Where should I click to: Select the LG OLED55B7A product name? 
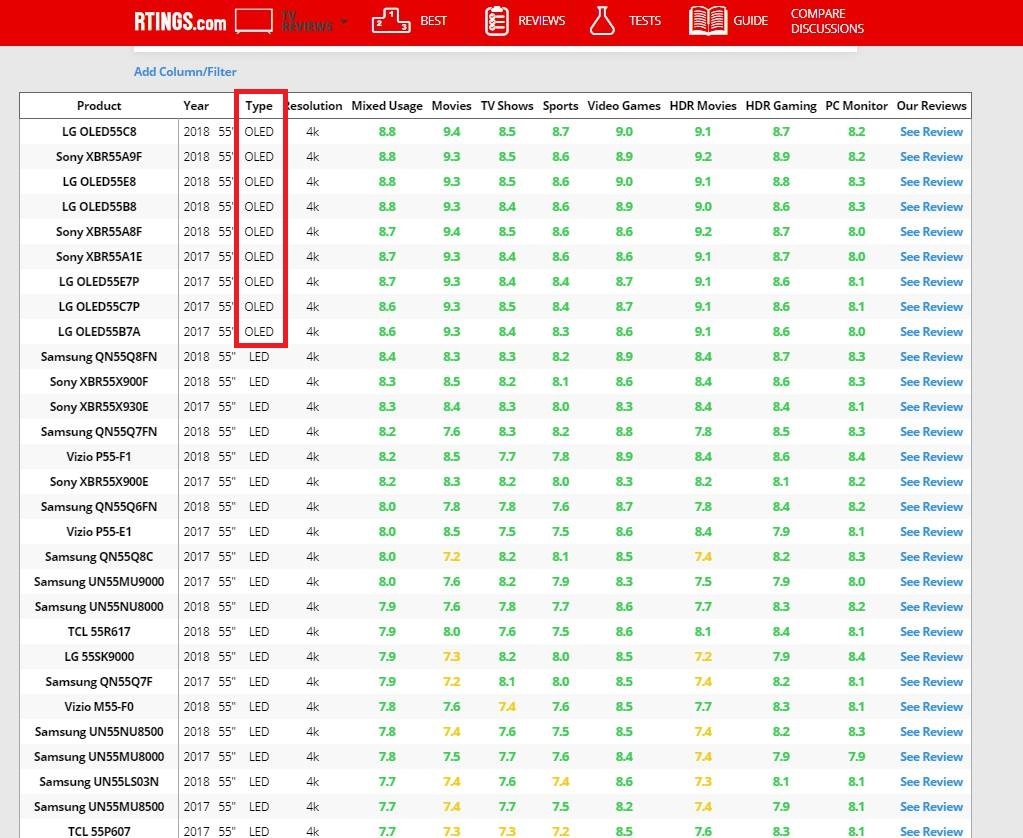click(99, 332)
